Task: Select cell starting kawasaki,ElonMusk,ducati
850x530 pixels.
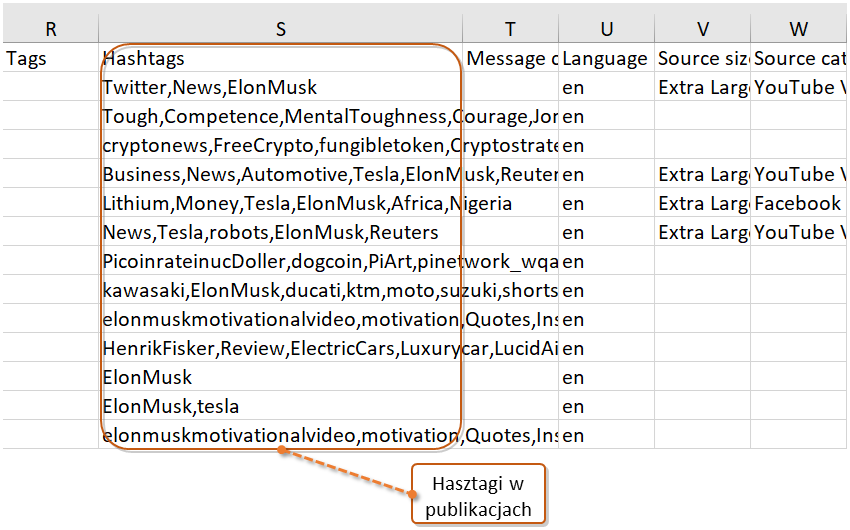Action: coord(280,290)
